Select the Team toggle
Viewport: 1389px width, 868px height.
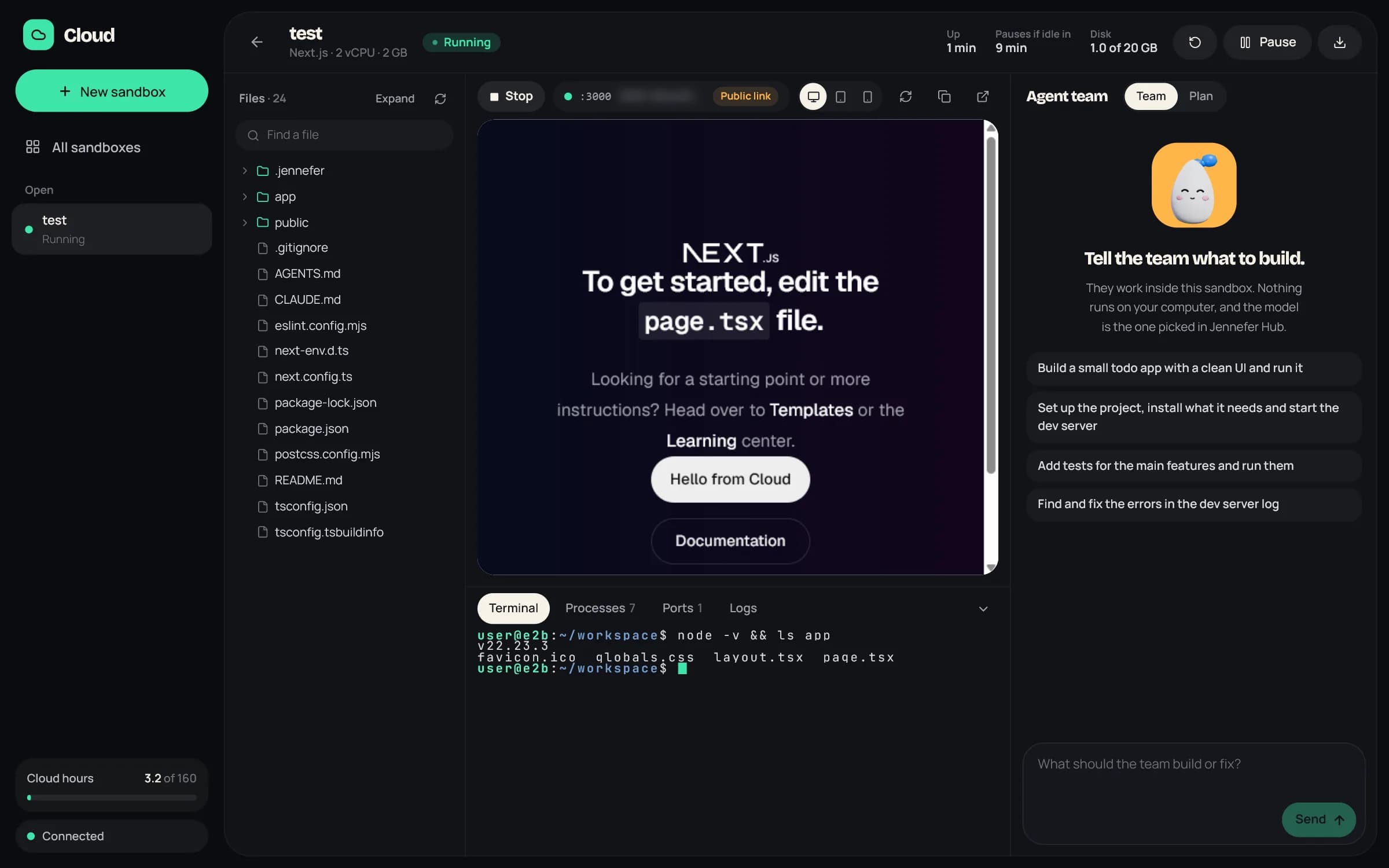pos(1151,96)
